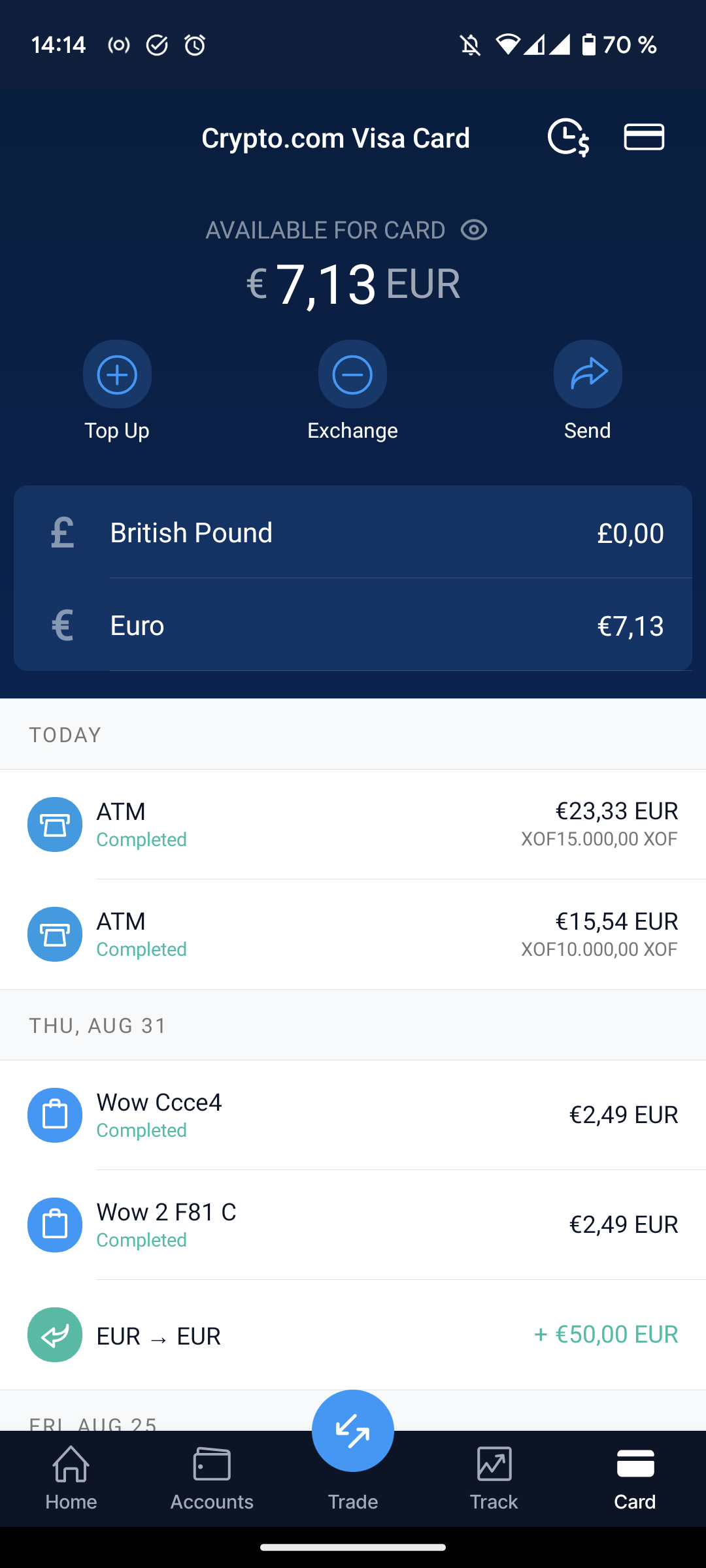Open the EUR to EUR top-up entry
This screenshot has width=706, height=1568.
(x=353, y=1335)
